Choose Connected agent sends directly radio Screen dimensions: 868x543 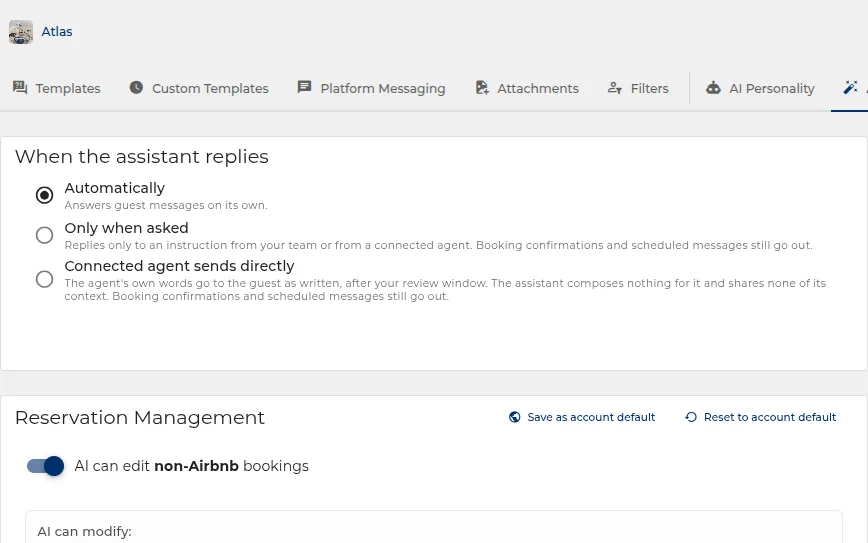pos(44,279)
